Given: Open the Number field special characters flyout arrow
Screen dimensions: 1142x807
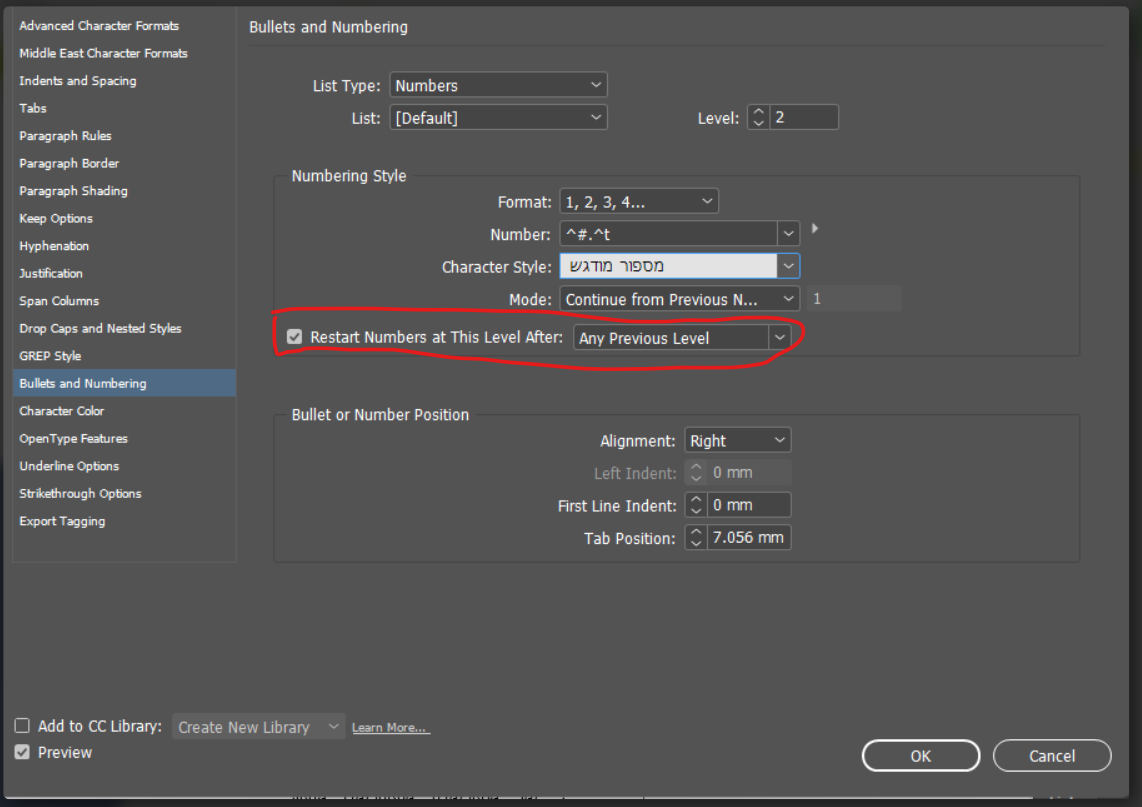Looking at the screenshot, I should [x=814, y=229].
